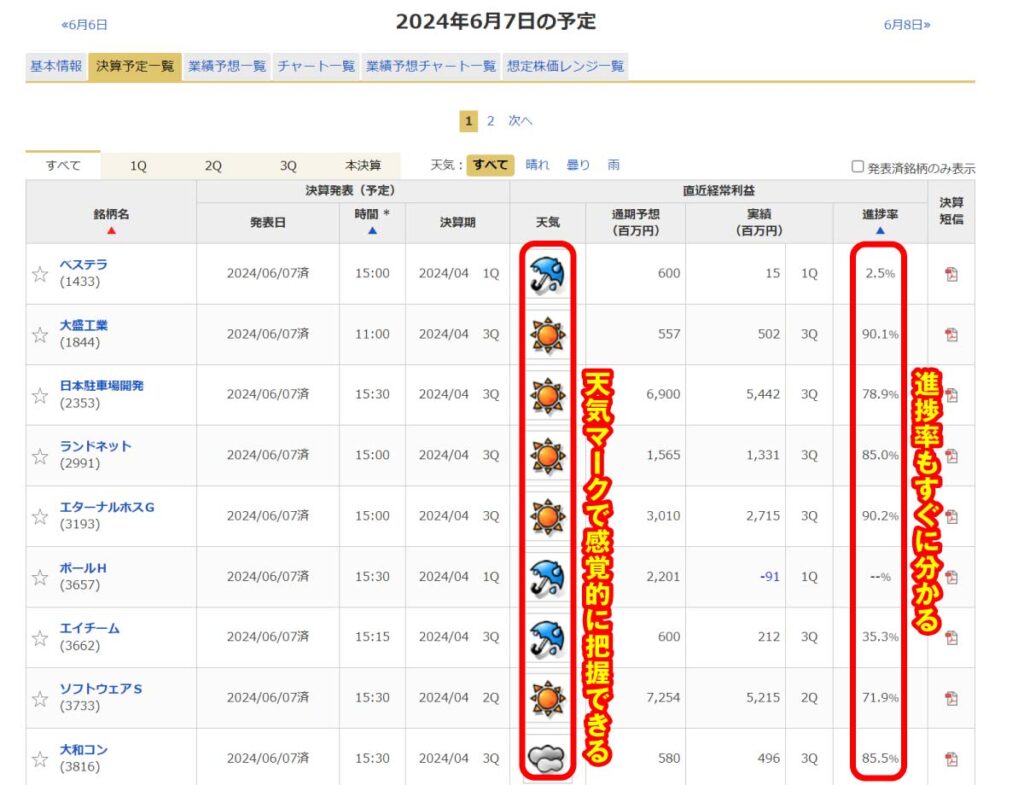Filter weather by 曇り
This screenshot has height=785, width=1024.
click(x=578, y=165)
